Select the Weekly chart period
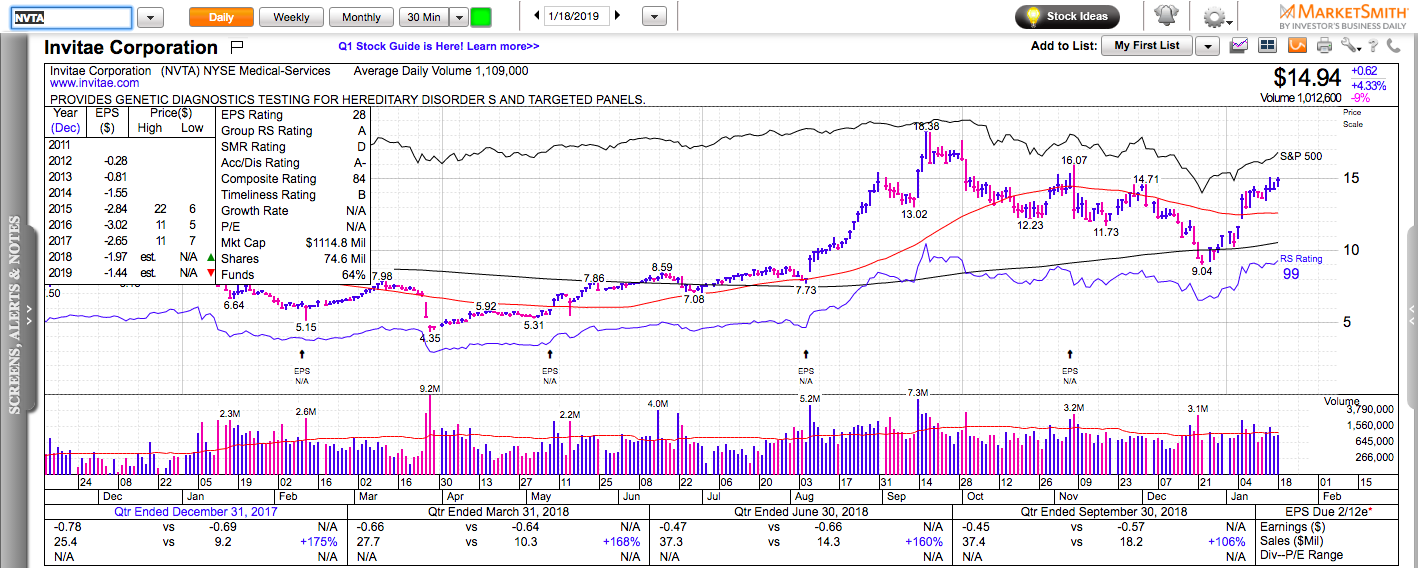Screen dimensions: 1418x568 (x=291, y=17)
